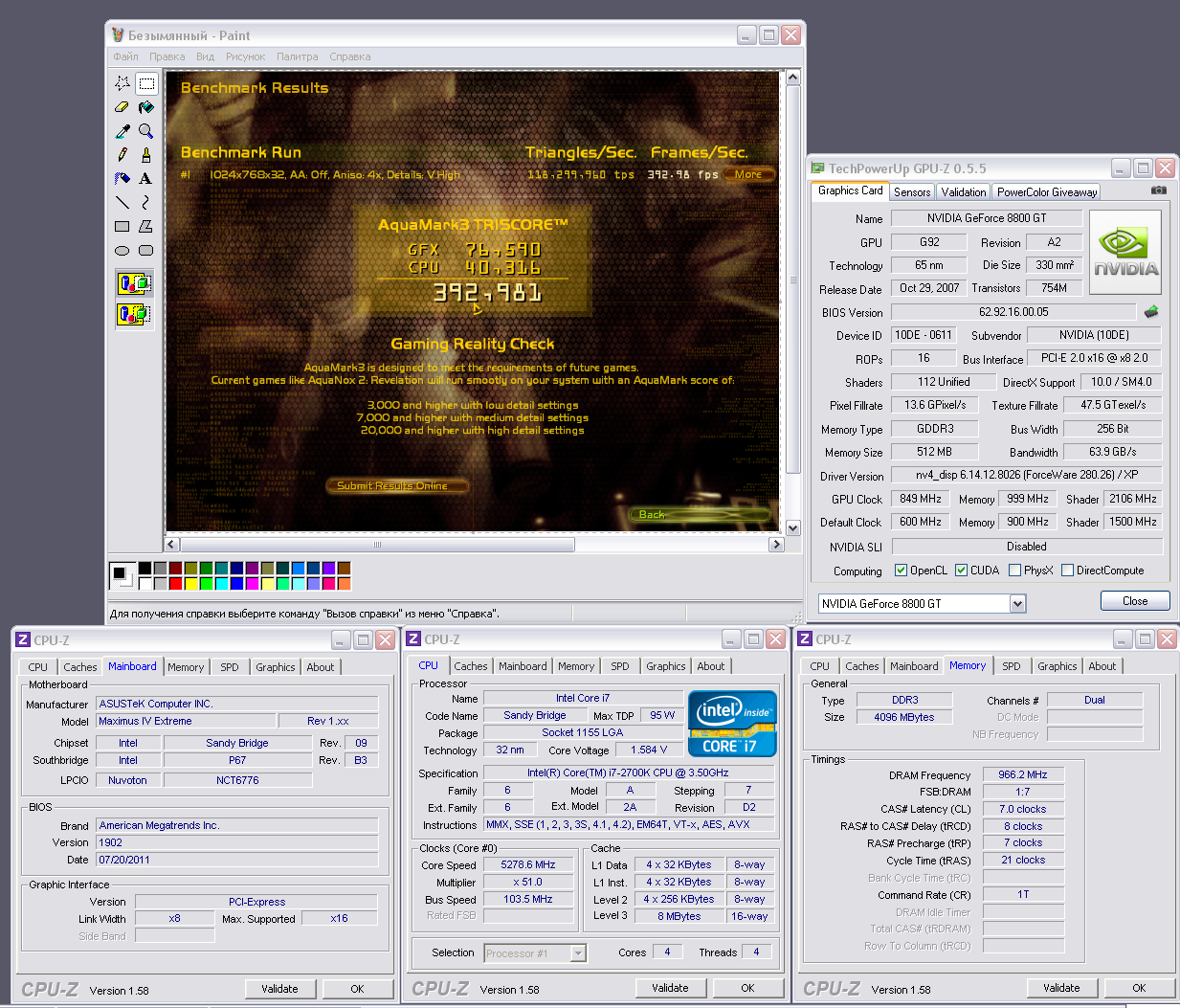Select the rectangular Select tool in Paint

[x=145, y=83]
